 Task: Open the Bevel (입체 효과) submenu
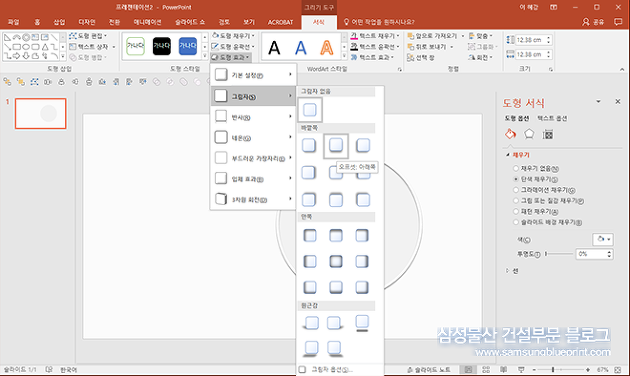[253, 179]
